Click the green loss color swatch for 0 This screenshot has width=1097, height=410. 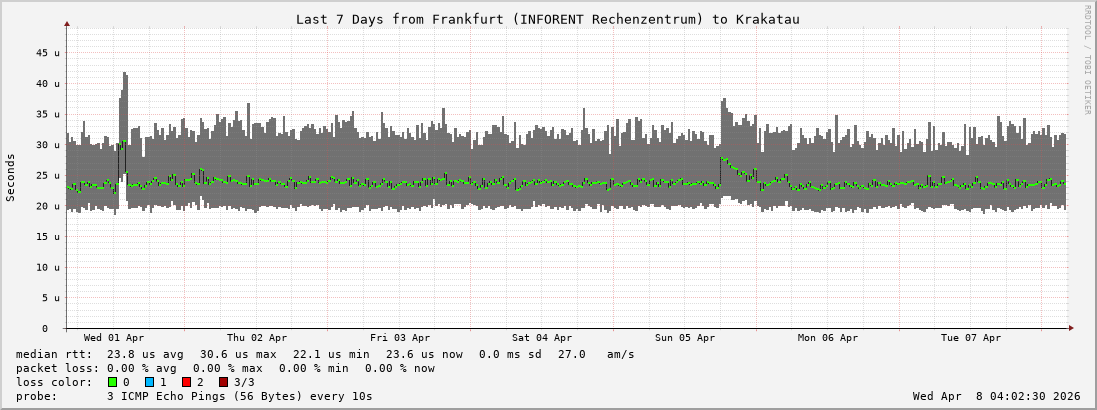coord(113,382)
